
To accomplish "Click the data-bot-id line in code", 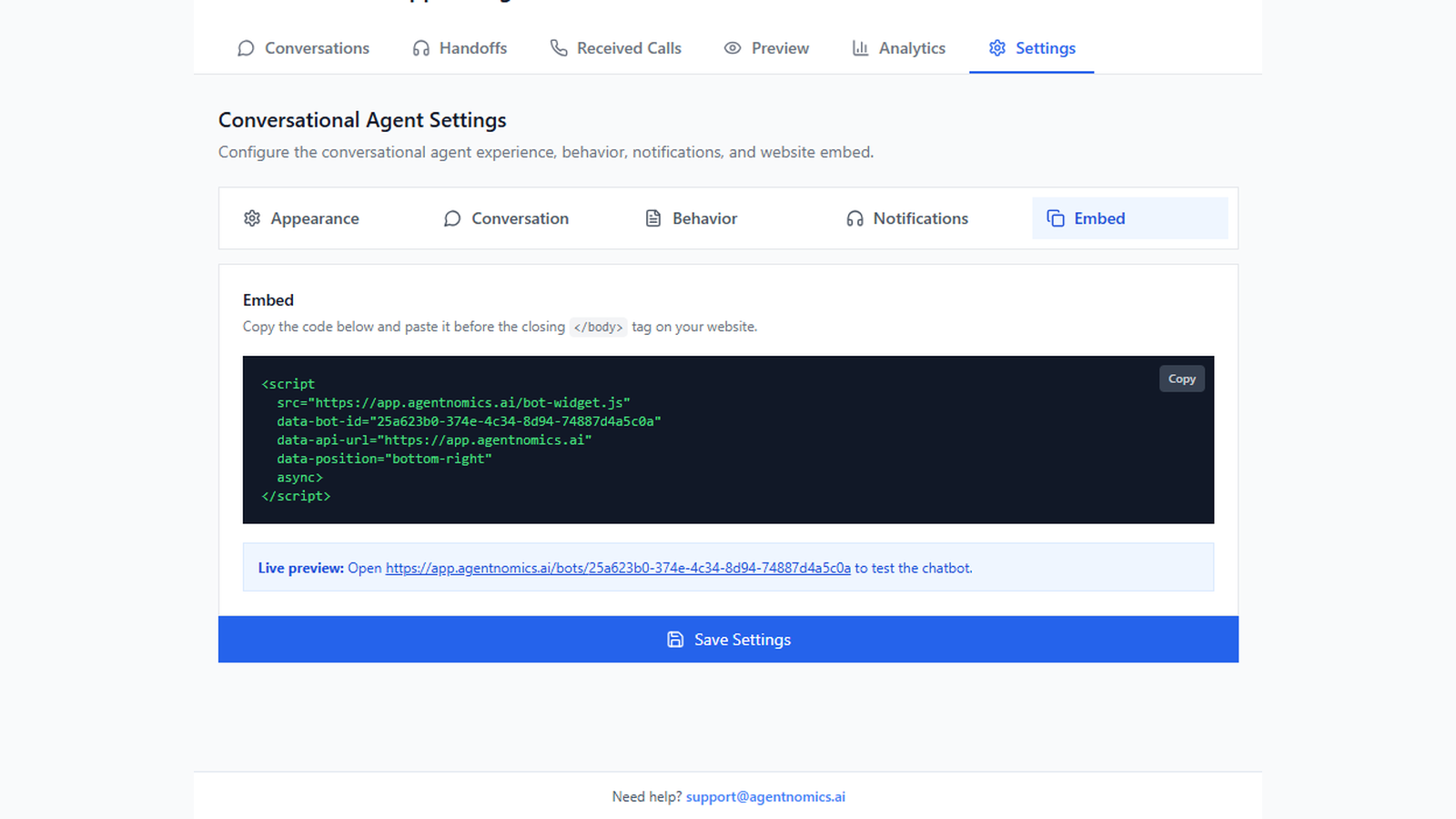I will click(469, 421).
